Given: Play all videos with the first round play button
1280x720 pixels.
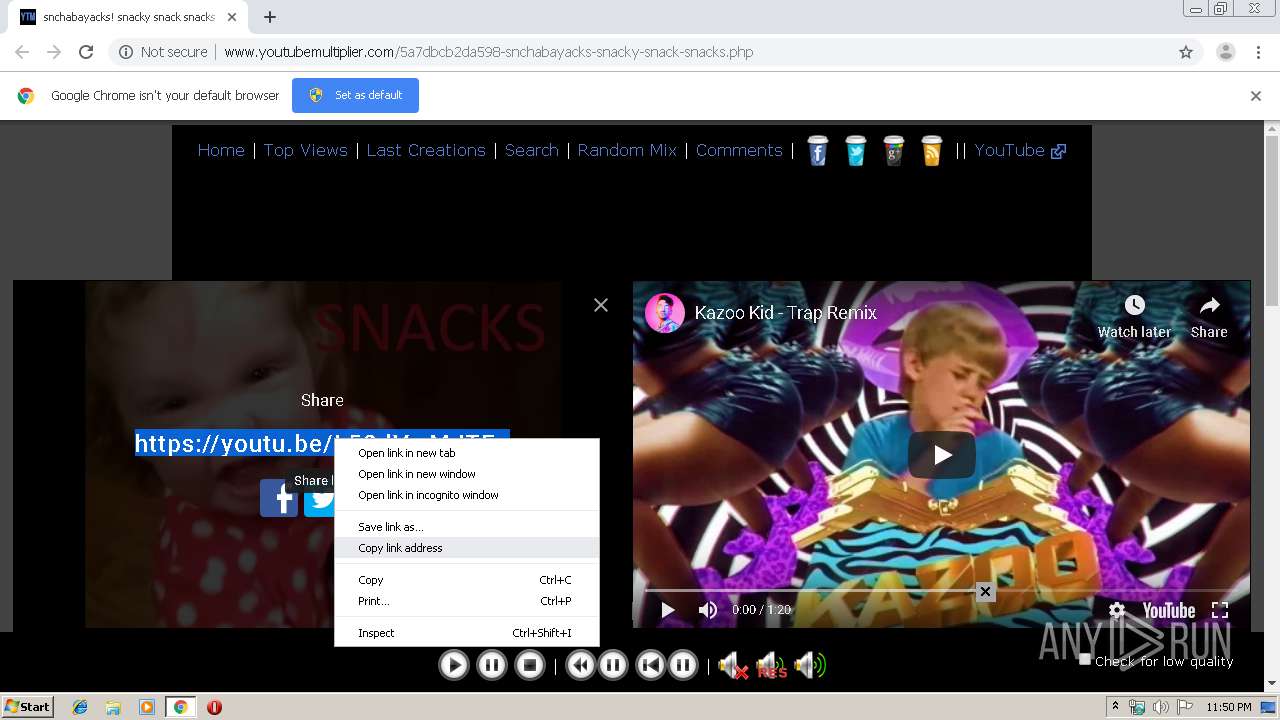Looking at the screenshot, I should click(x=454, y=665).
